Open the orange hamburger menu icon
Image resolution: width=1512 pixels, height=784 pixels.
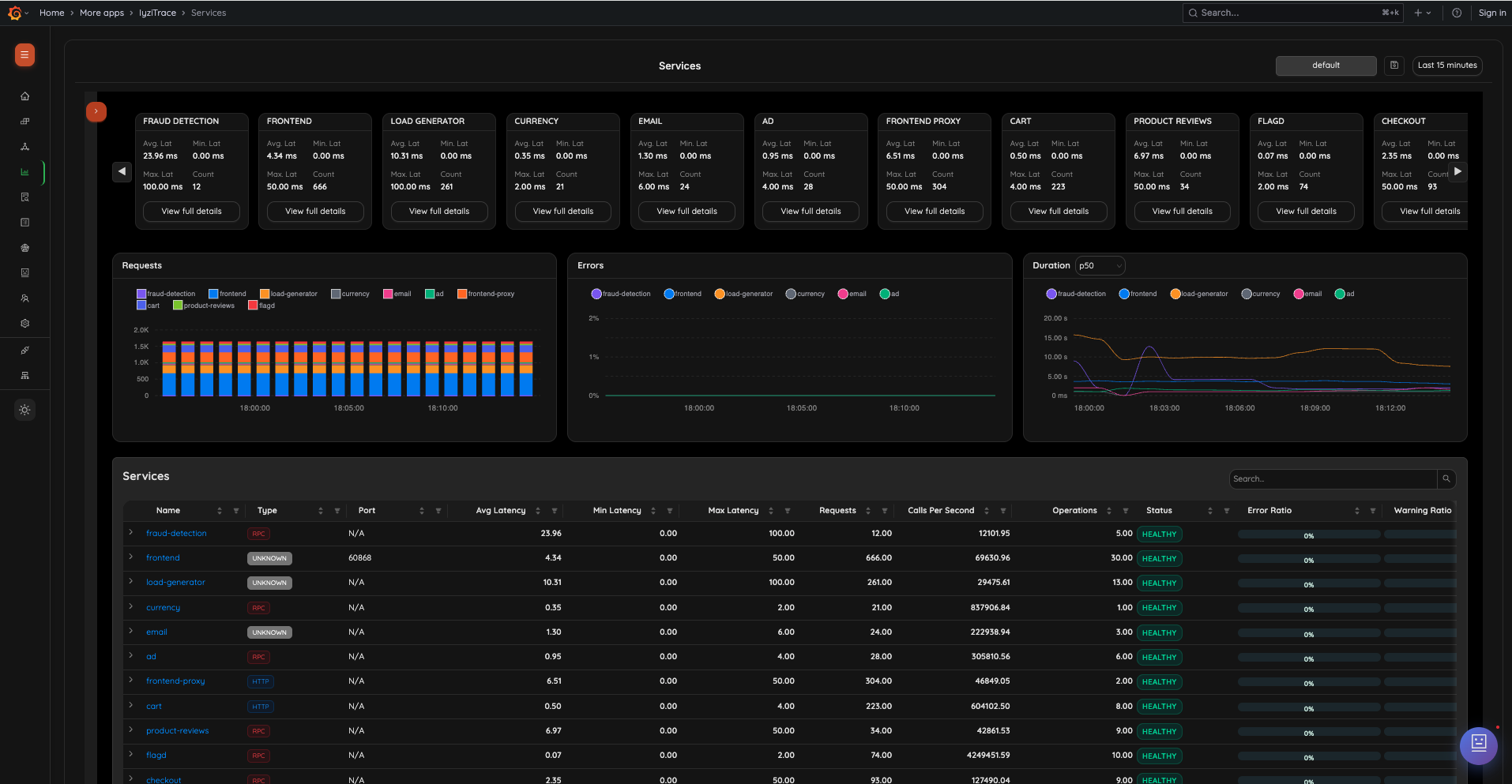click(x=24, y=55)
